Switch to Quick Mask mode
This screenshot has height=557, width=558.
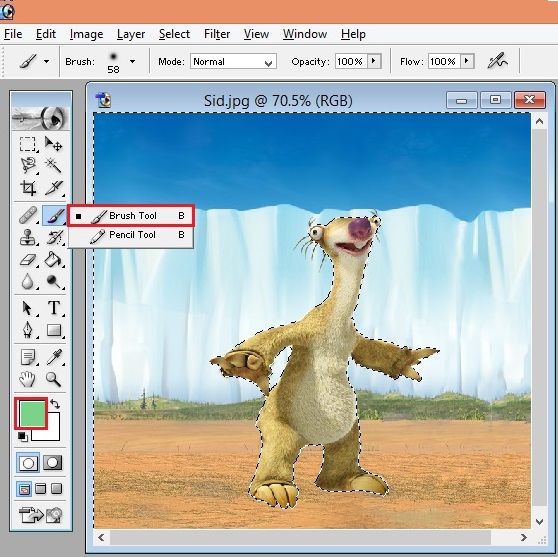tap(53, 462)
